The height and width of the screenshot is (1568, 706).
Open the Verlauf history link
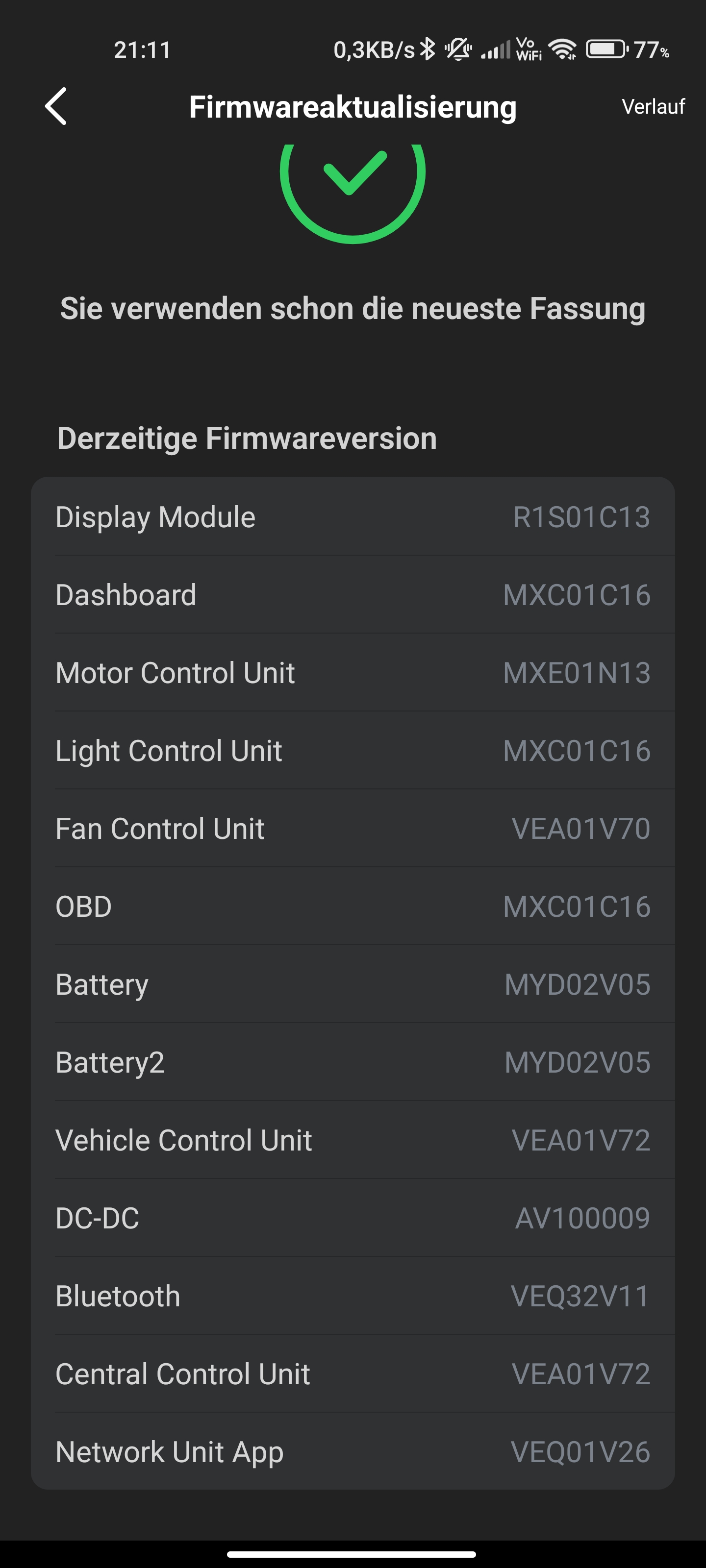click(x=653, y=106)
